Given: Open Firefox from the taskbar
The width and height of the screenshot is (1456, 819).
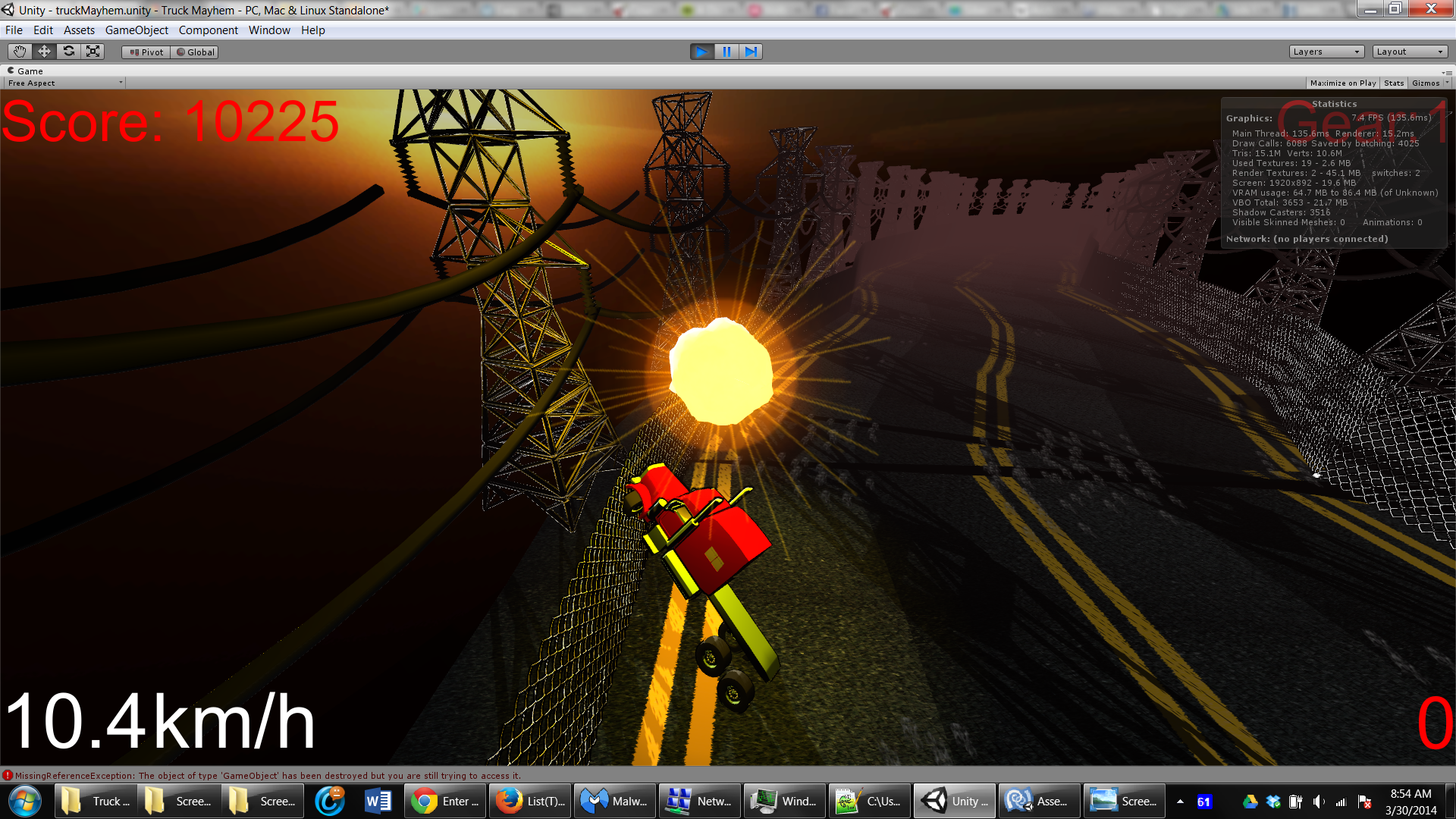Looking at the screenshot, I should pos(531,801).
